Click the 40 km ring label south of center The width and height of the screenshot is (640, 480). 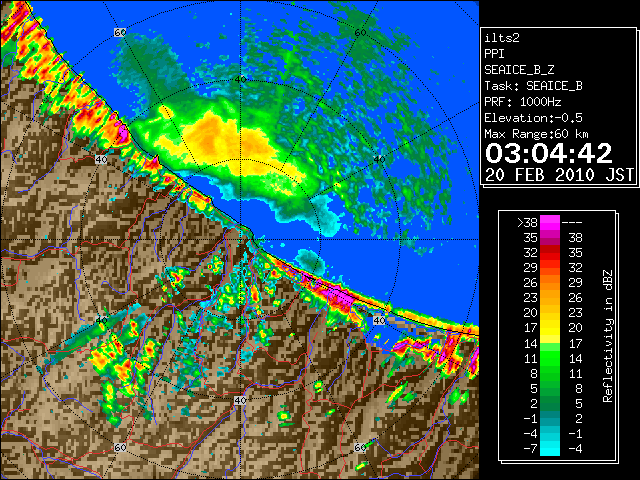(240, 400)
